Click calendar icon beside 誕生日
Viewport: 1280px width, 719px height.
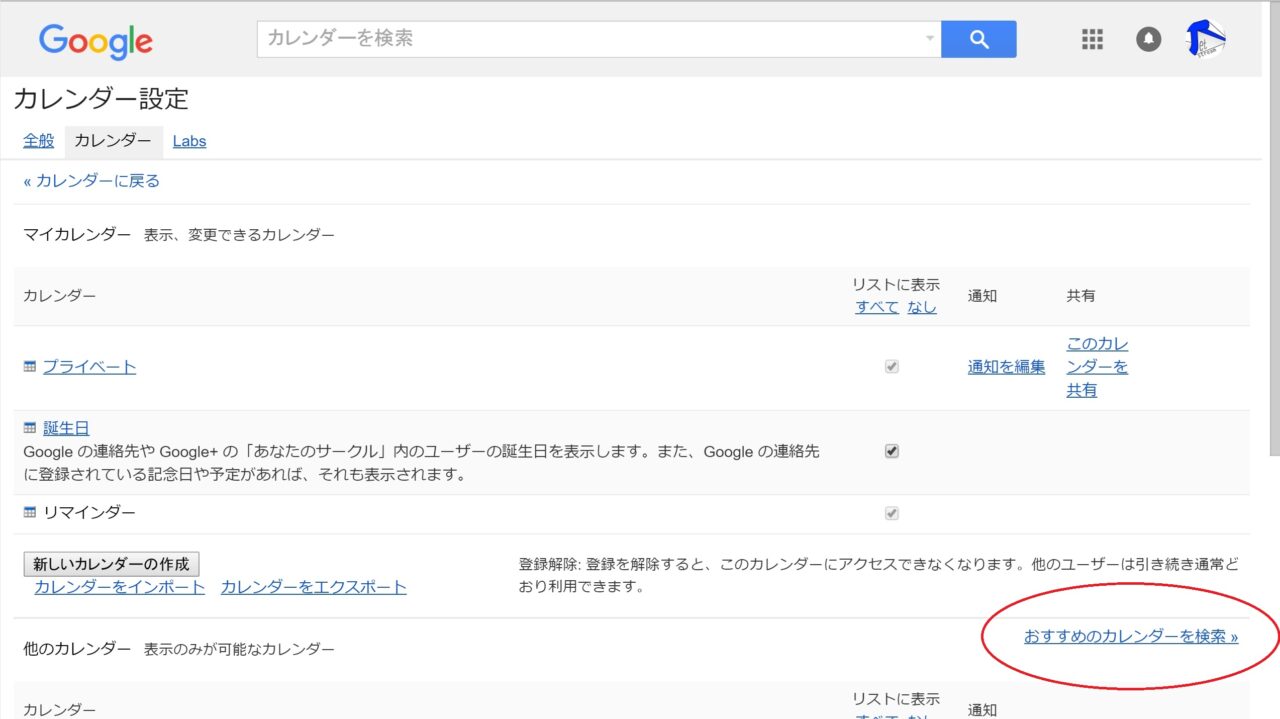click(30, 428)
